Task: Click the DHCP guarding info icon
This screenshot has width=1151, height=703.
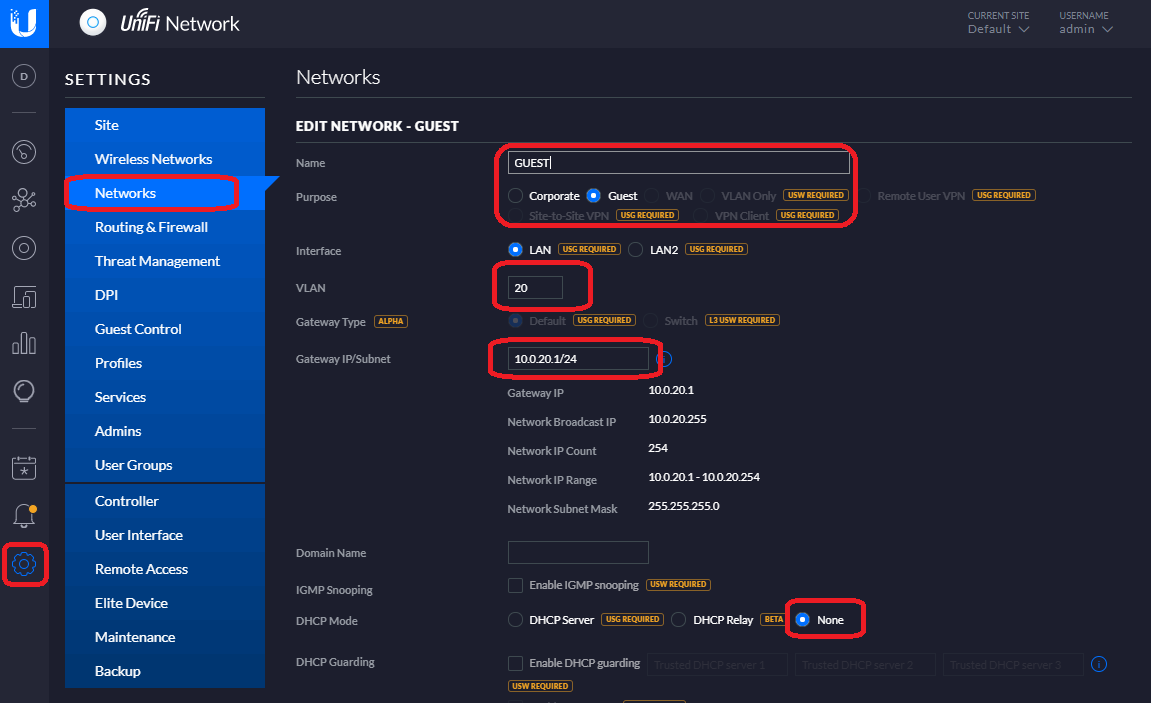Action: (x=1099, y=664)
